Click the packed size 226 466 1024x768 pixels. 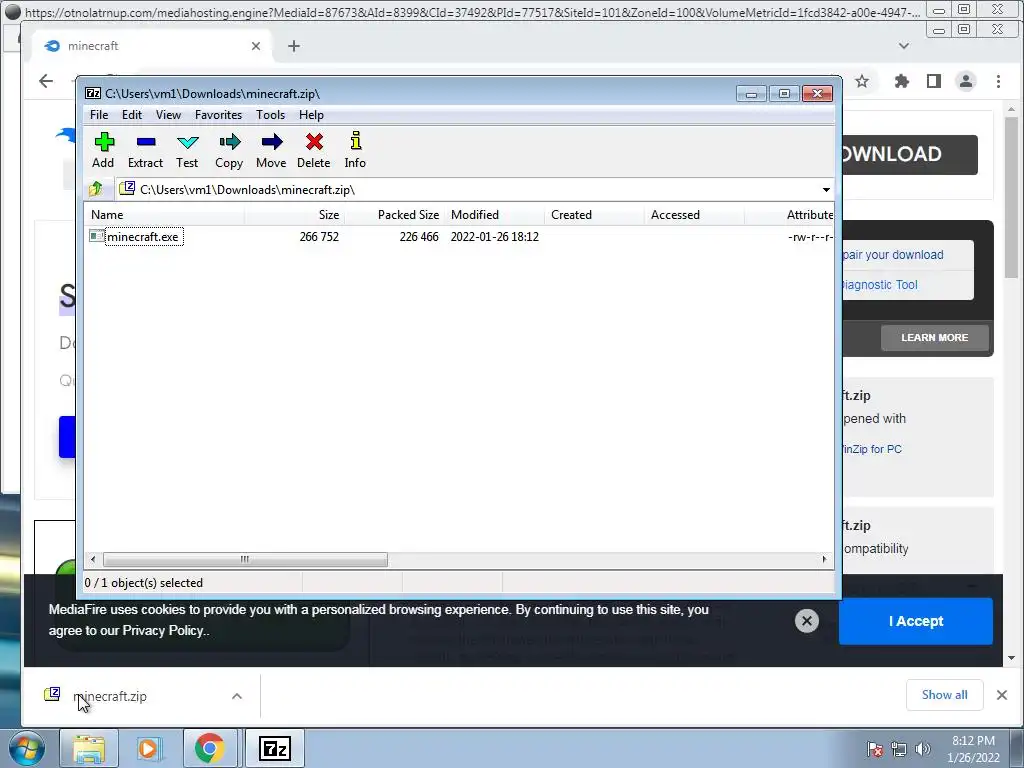coord(419,237)
